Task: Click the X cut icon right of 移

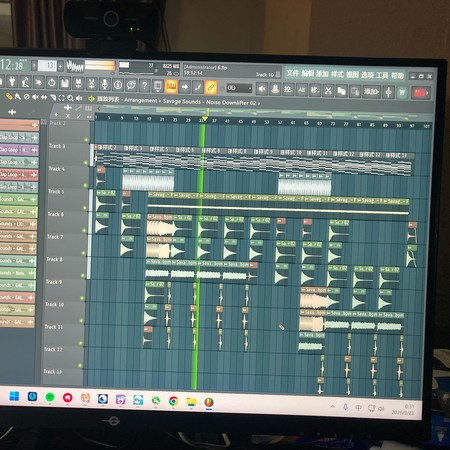Action: (328, 90)
